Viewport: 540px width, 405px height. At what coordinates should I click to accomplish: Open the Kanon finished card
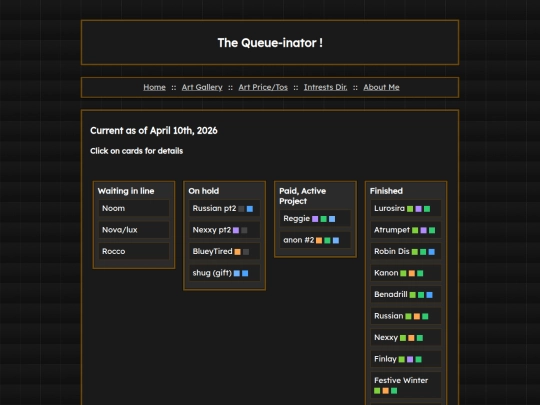406,273
